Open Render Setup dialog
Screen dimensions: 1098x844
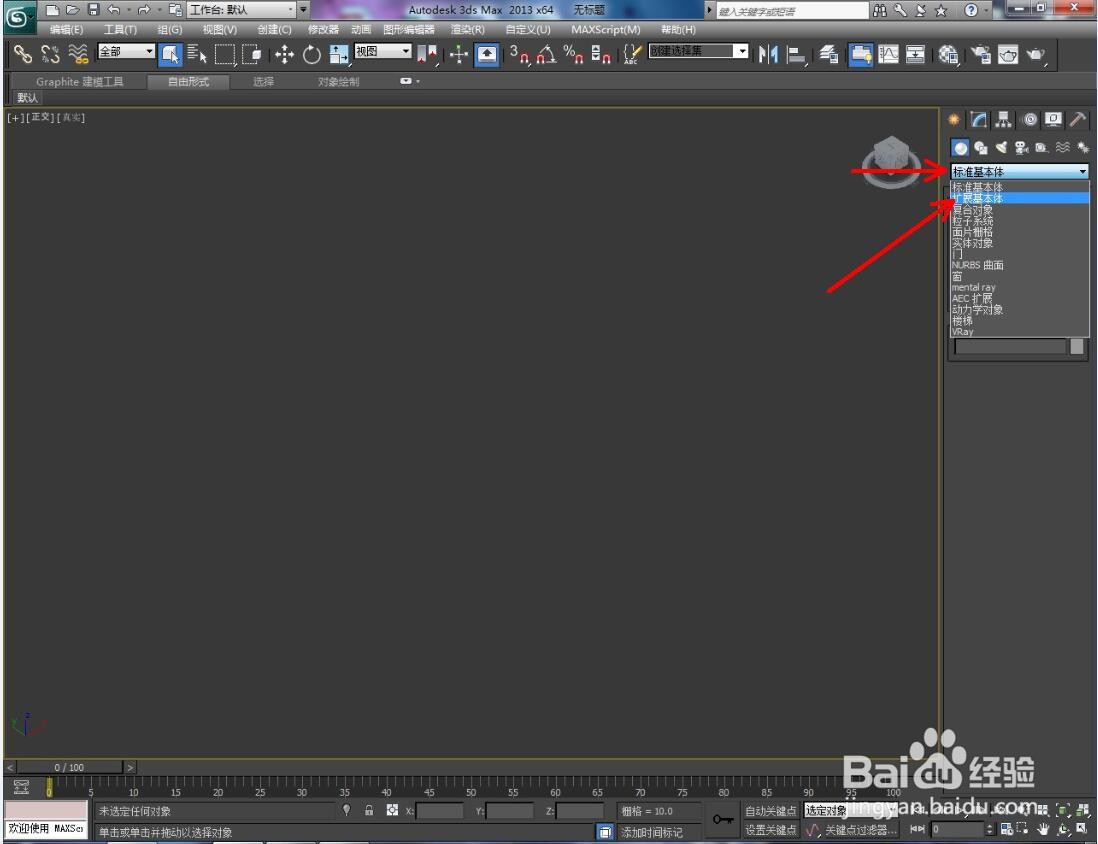(980, 54)
